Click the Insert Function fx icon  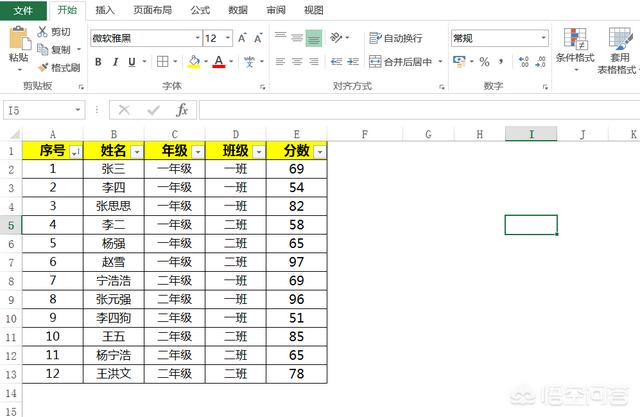[182, 110]
